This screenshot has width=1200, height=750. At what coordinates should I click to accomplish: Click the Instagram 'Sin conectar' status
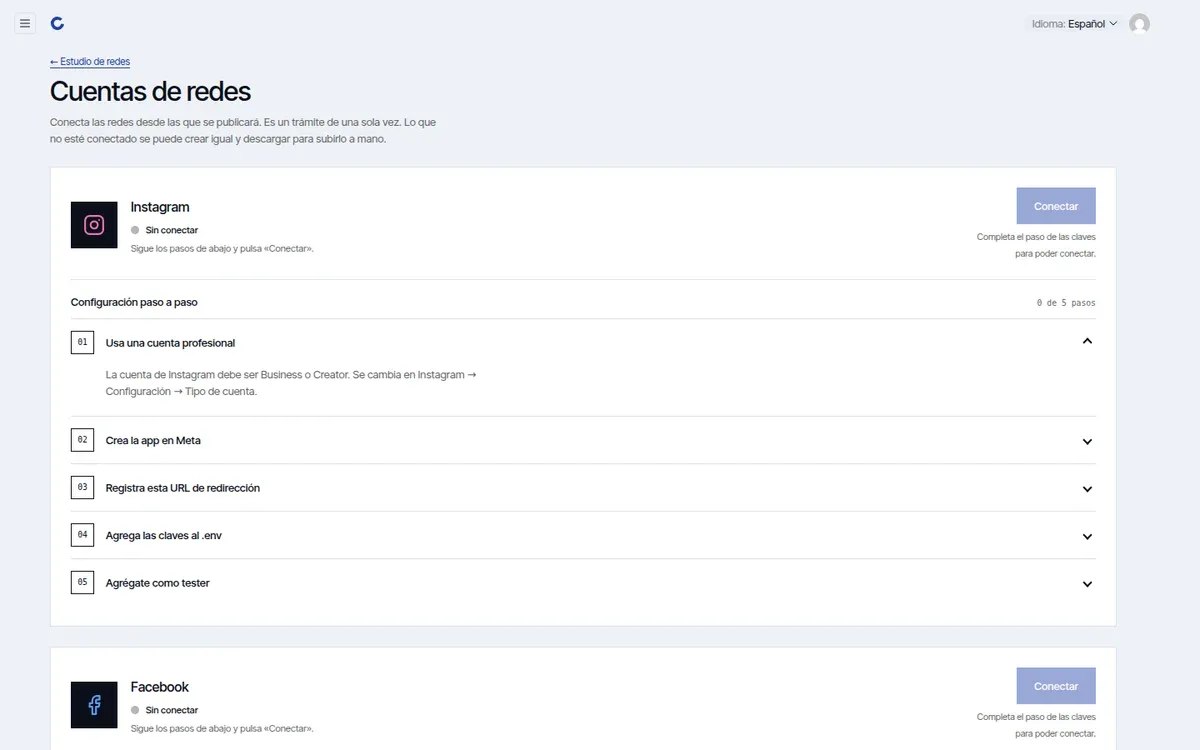coord(165,230)
